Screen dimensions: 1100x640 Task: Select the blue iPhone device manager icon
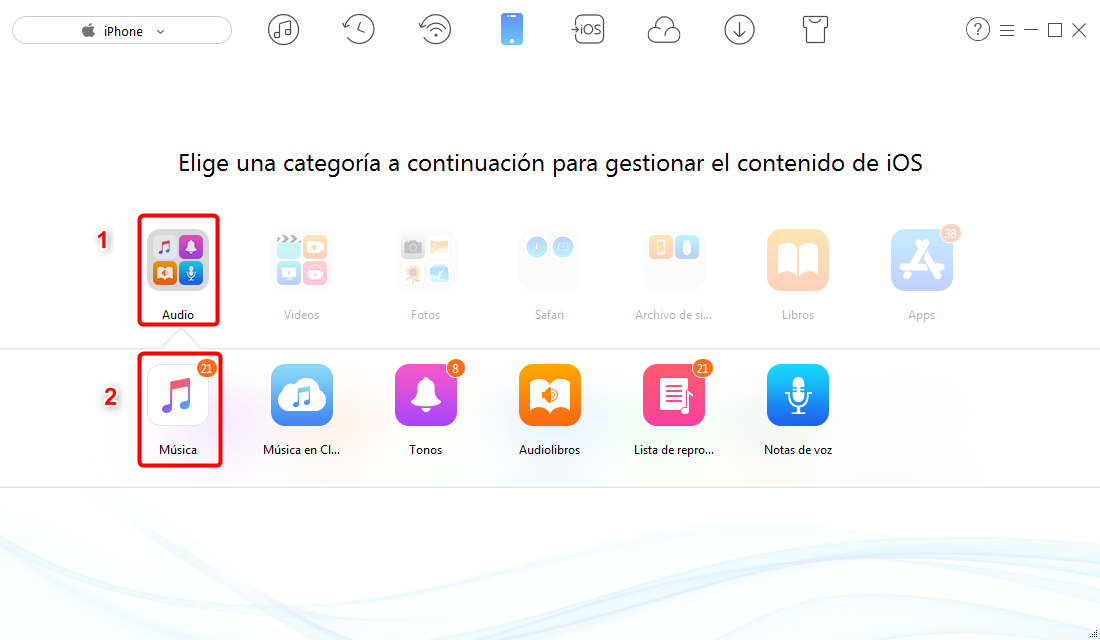click(x=512, y=29)
